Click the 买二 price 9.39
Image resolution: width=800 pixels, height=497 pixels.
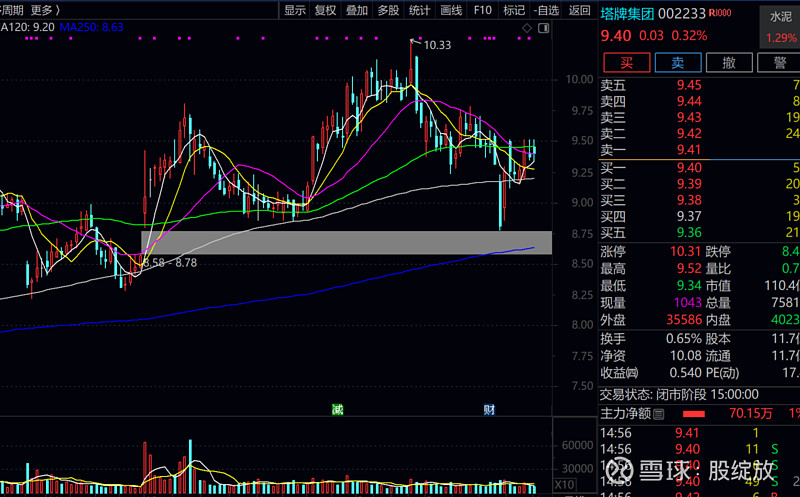pos(689,184)
